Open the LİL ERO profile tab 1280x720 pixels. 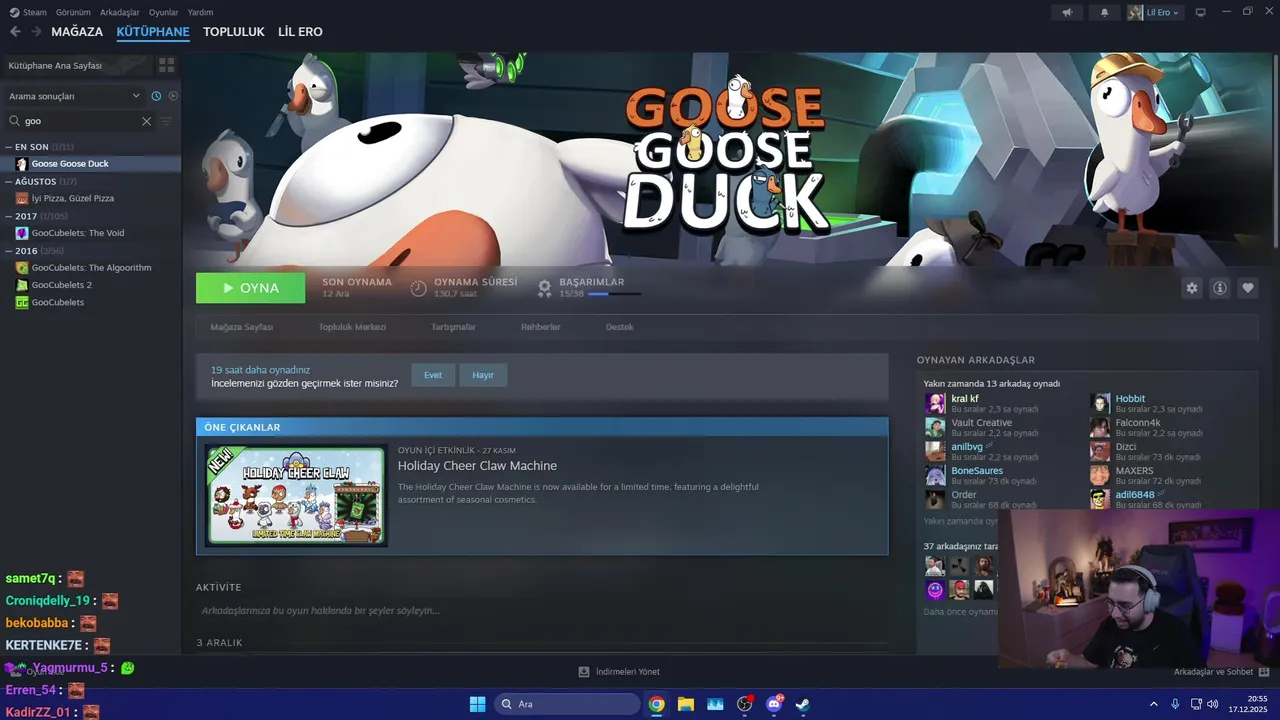click(x=300, y=32)
